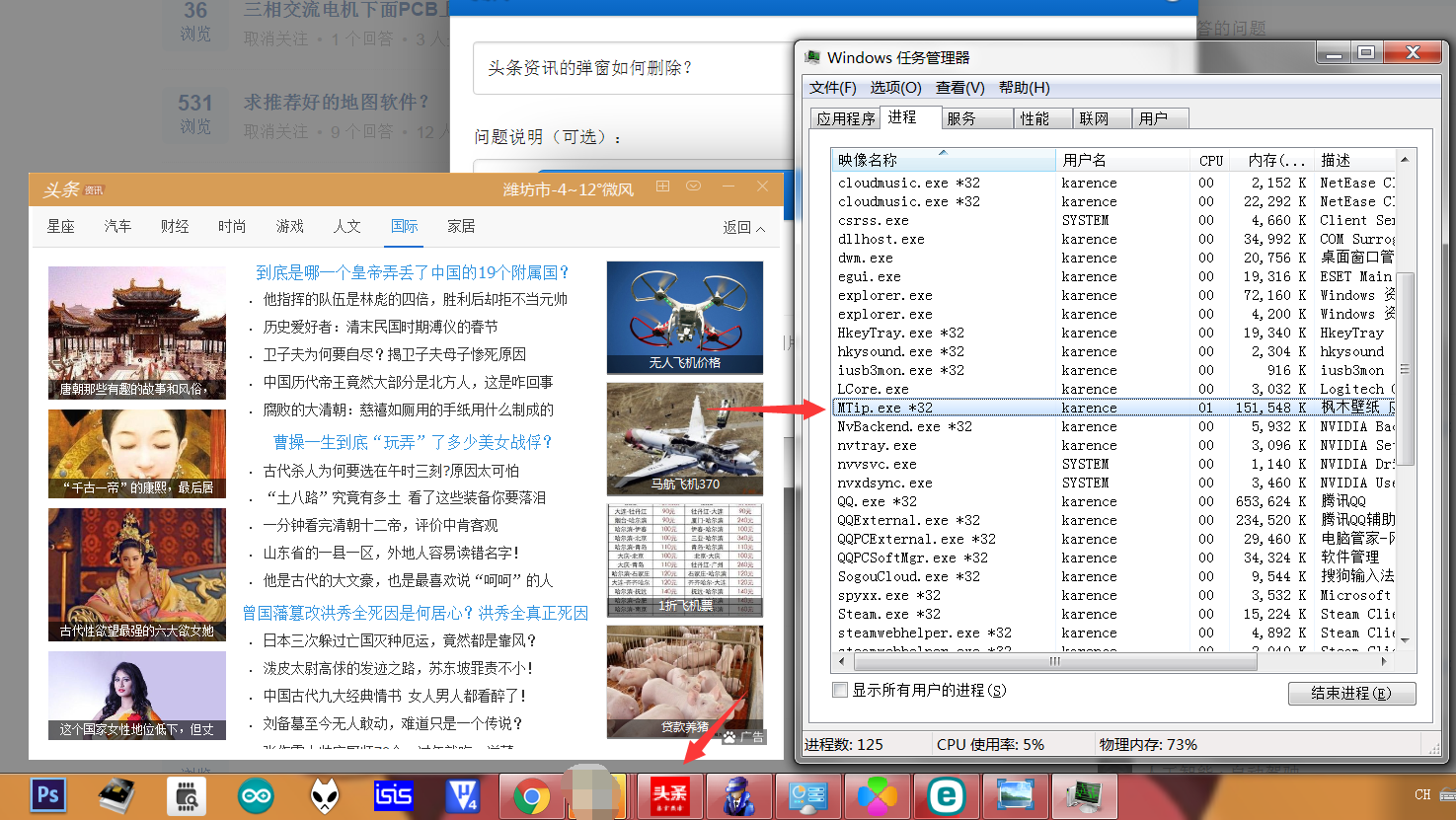Open foobar2000 from the taskbar
The image size is (1456, 820).
pos(325,794)
